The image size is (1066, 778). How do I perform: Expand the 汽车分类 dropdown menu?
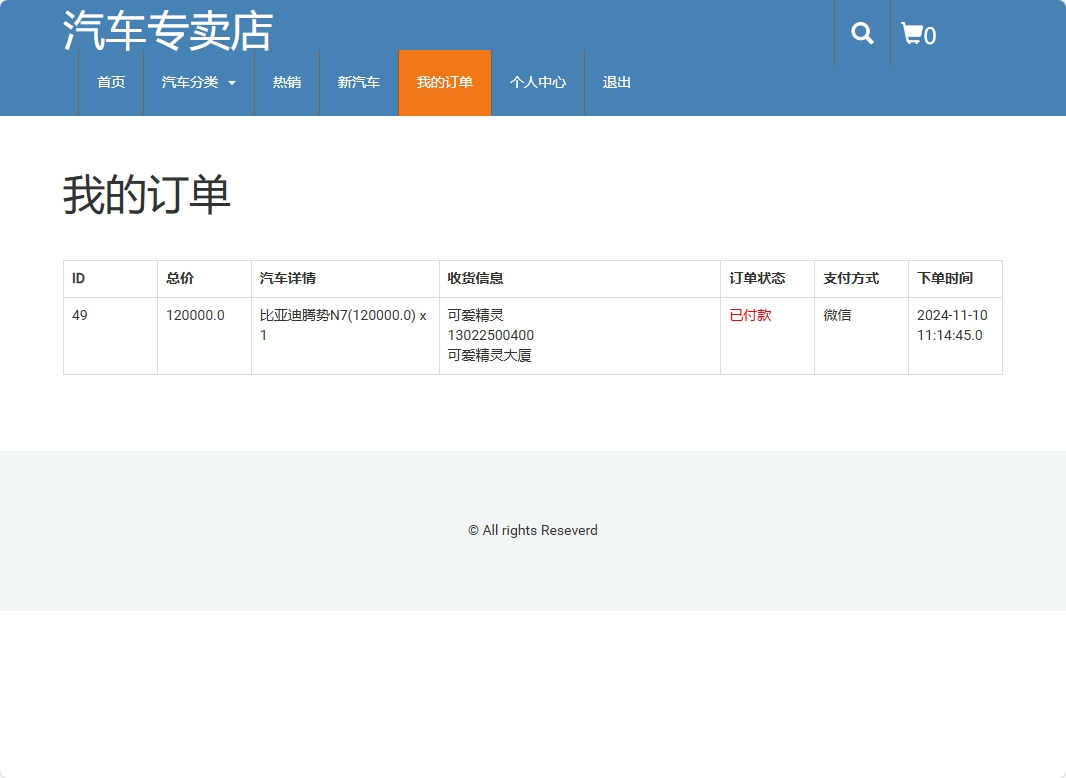tap(190, 83)
